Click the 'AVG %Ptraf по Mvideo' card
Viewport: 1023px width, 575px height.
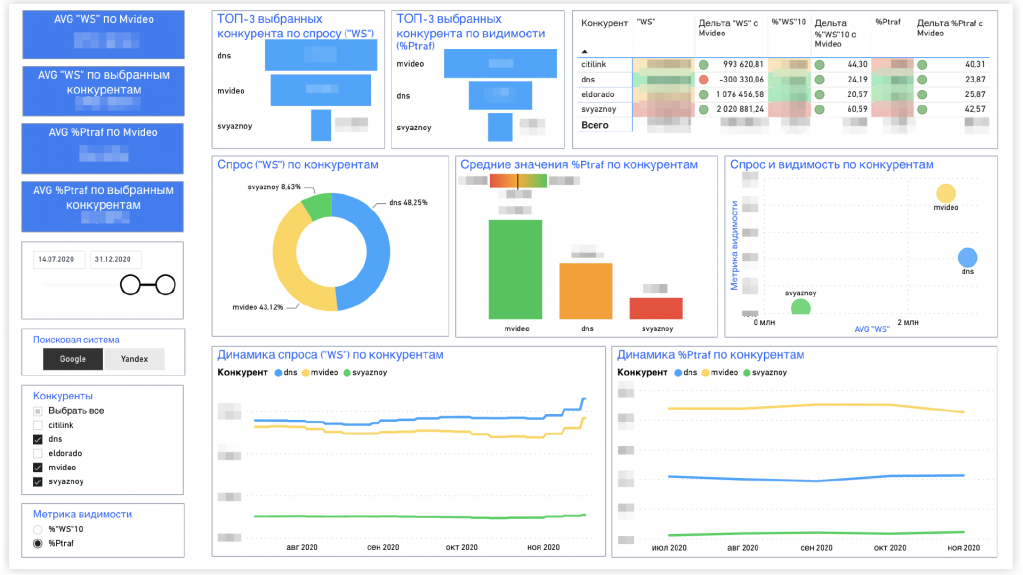click(102, 149)
